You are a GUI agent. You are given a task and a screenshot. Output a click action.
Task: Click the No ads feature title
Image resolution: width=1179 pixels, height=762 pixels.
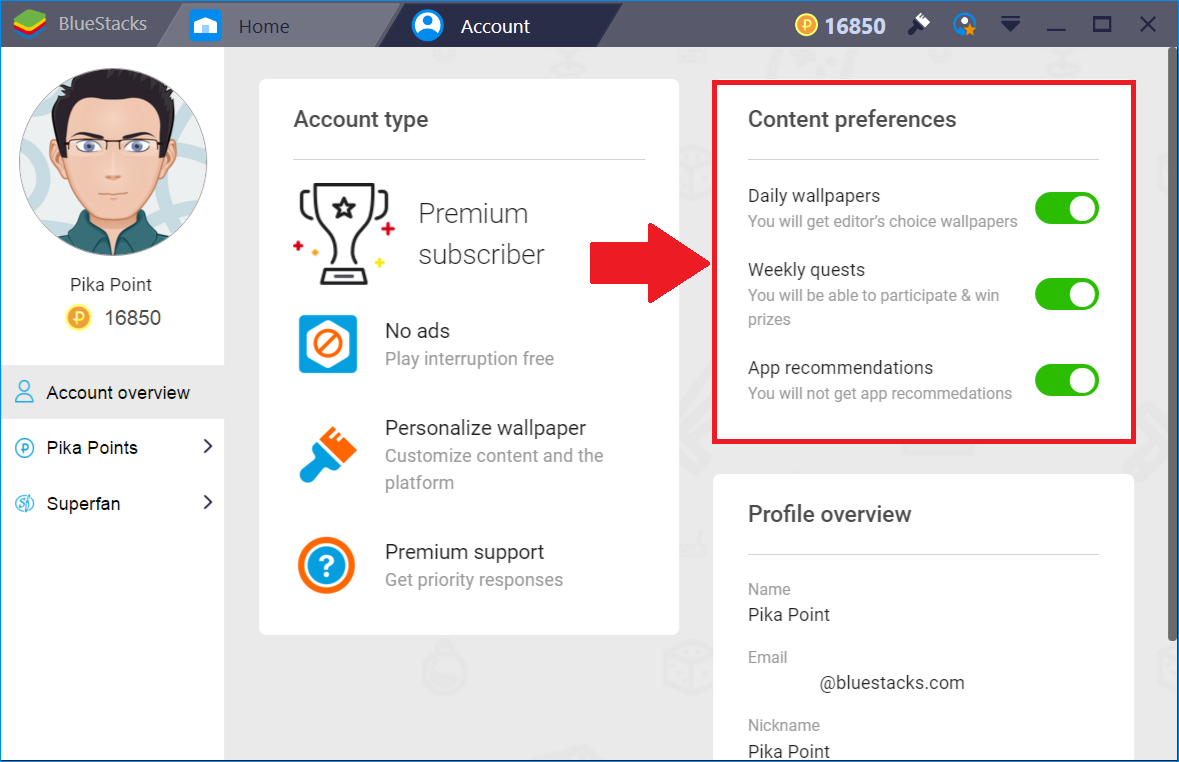(x=417, y=331)
